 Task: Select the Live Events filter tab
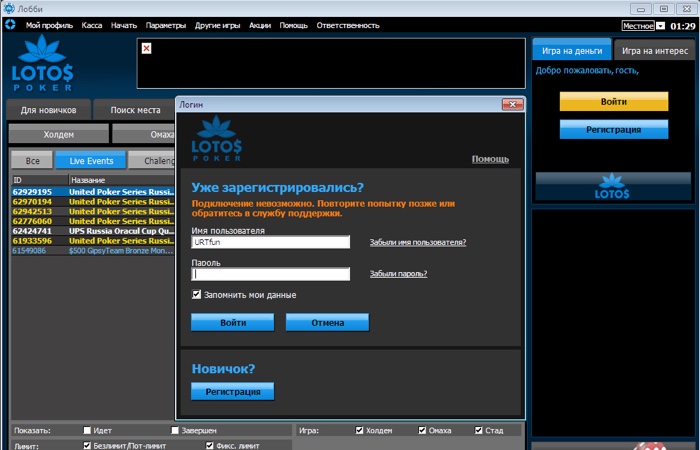coord(91,161)
